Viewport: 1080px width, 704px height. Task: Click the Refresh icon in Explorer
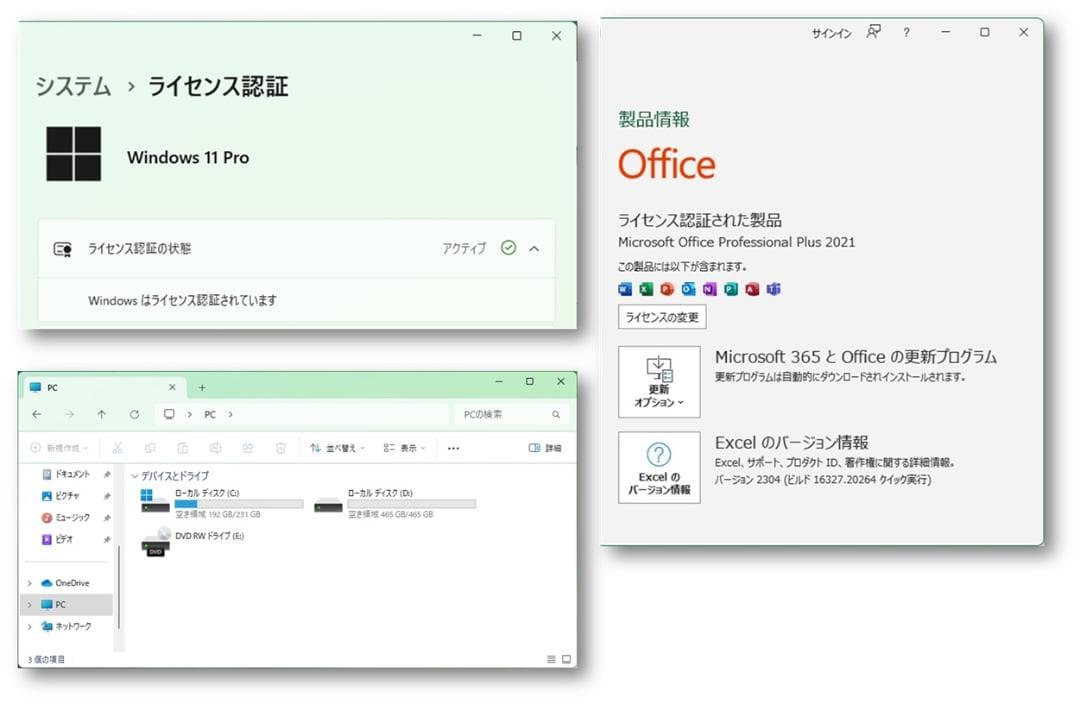coord(134,414)
